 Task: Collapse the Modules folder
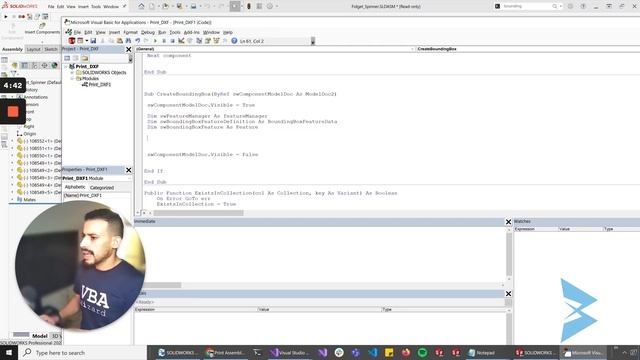[x=72, y=78]
